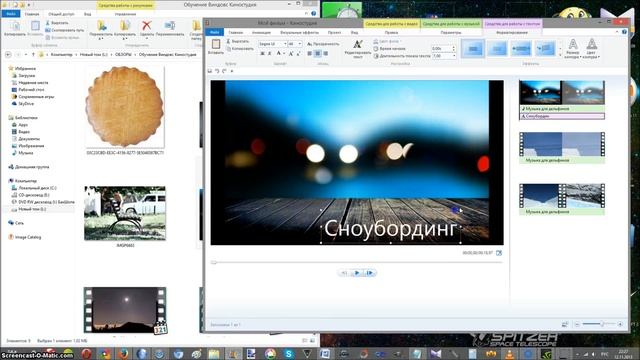This screenshot has width=640, height=360.
Task: Step to next frame
Action: pyautogui.click(x=370, y=273)
